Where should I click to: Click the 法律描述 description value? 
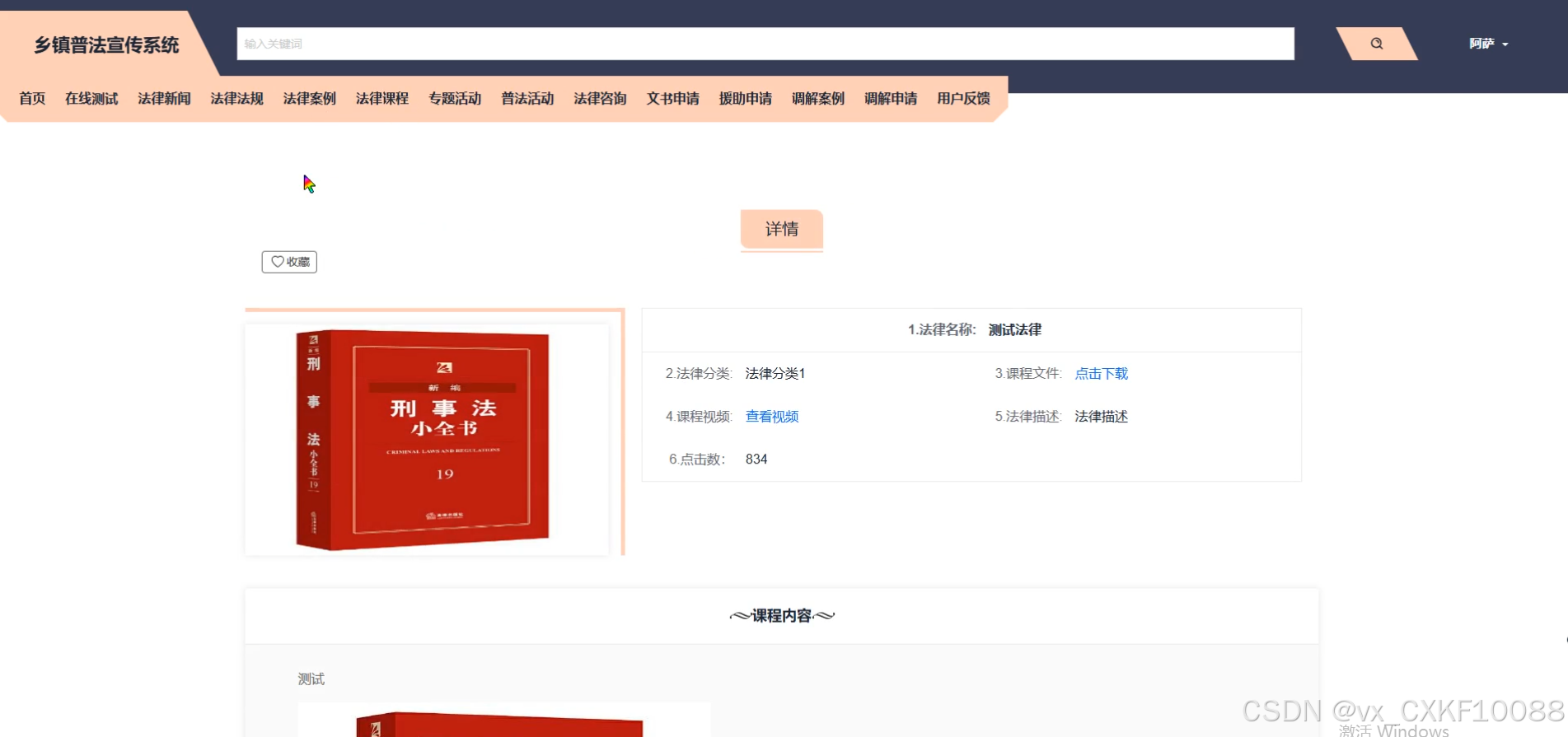click(x=1101, y=417)
